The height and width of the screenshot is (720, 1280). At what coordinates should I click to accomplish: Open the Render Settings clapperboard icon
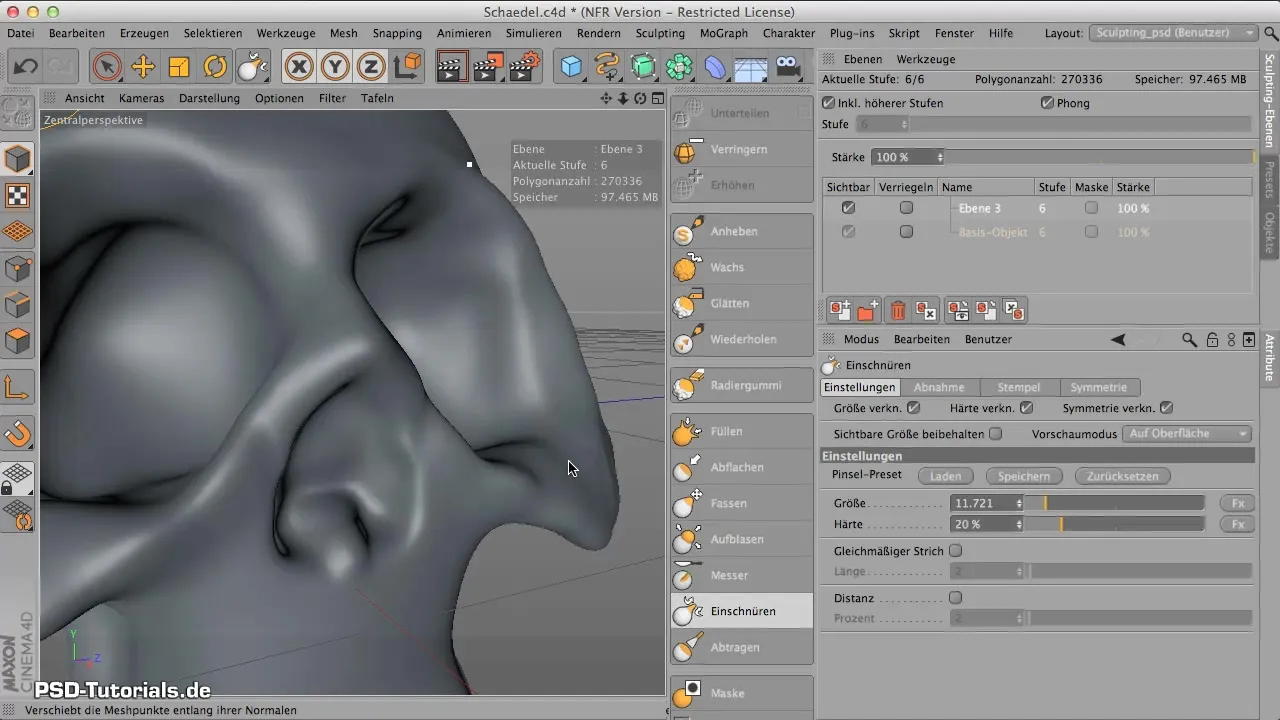pos(525,67)
